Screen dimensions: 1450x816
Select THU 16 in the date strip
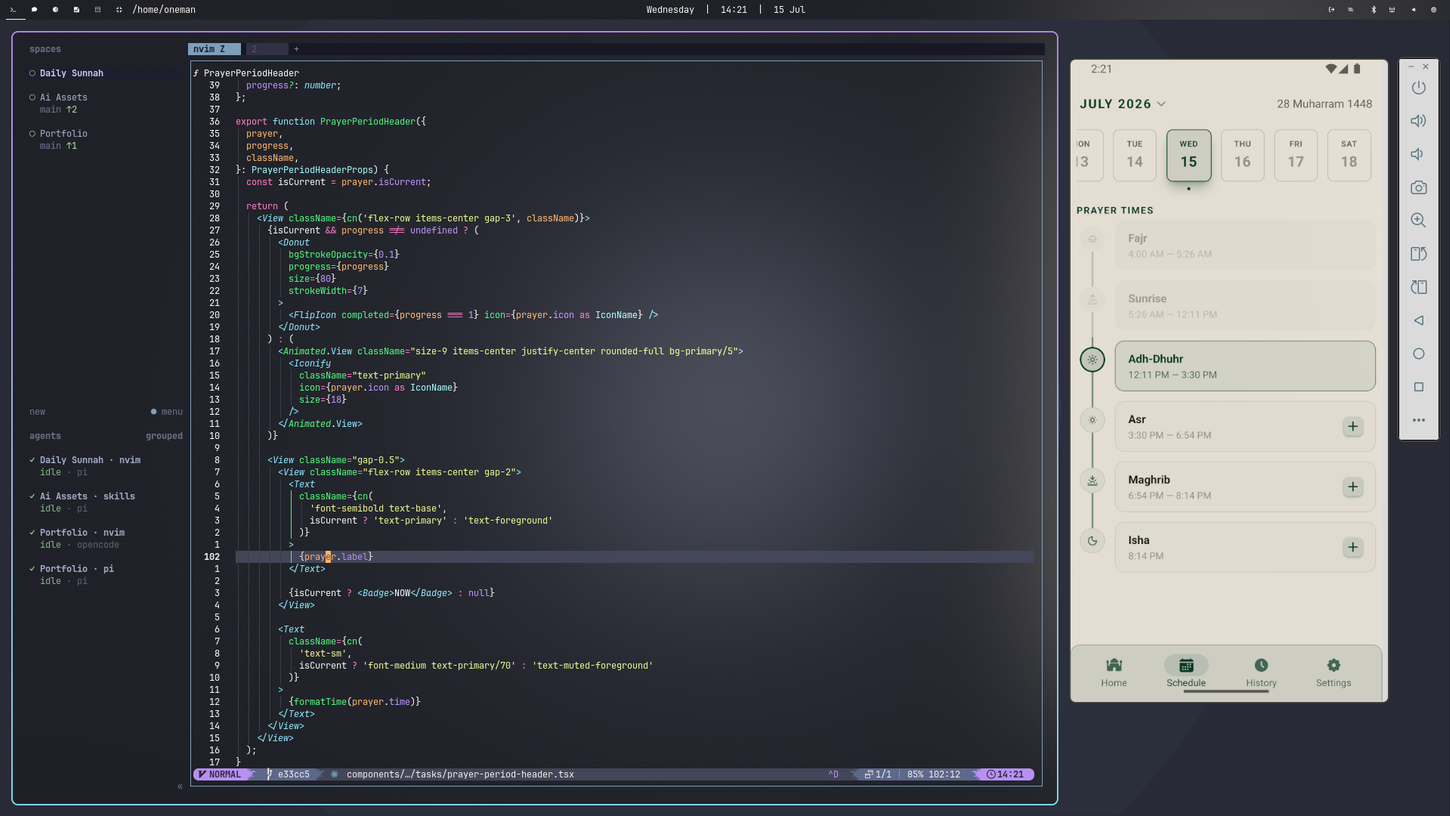tap(1242, 155)
